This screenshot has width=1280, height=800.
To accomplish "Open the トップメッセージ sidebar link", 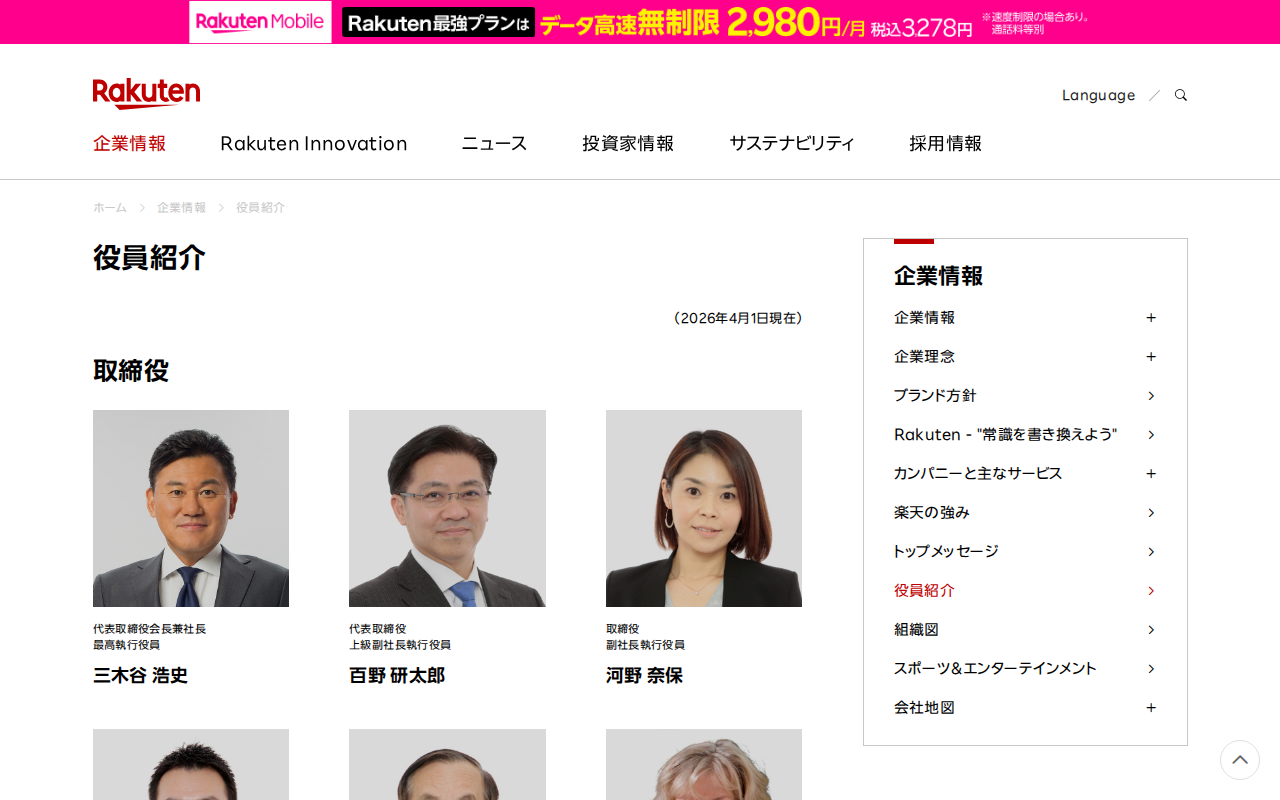I will (x=946, y=552).
